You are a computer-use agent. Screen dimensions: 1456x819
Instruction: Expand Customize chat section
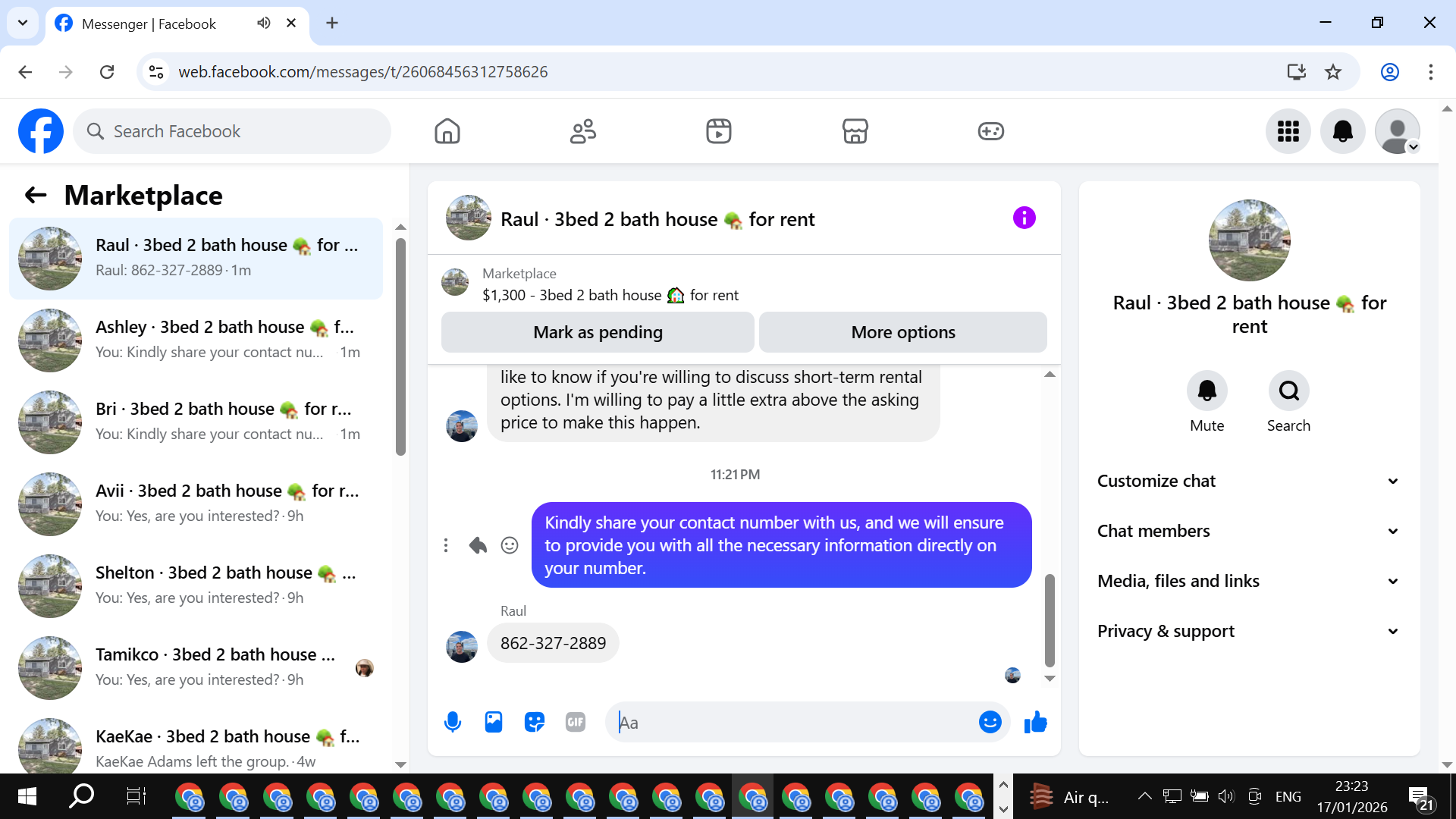pyautogui.click(x=1248, y=481)
